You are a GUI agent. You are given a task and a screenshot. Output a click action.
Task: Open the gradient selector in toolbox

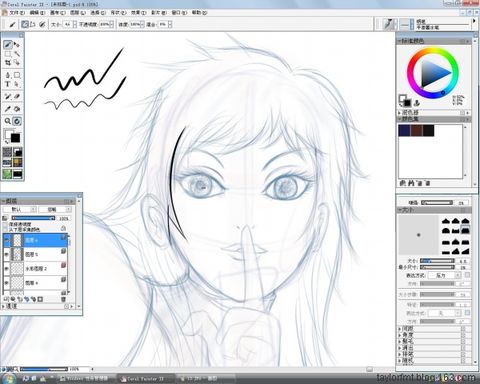[18, 152]
